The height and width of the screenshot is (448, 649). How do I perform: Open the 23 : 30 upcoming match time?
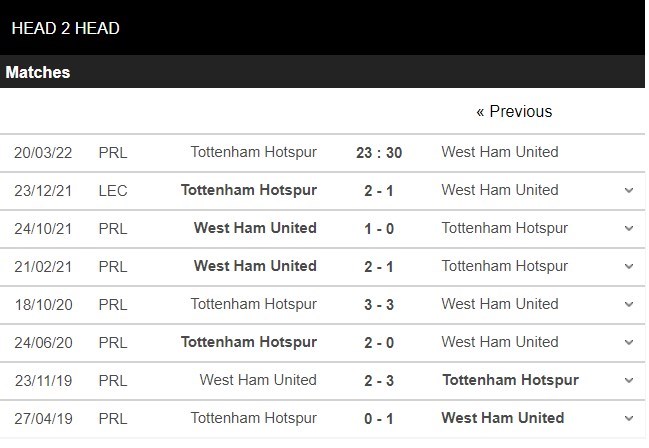379,153
